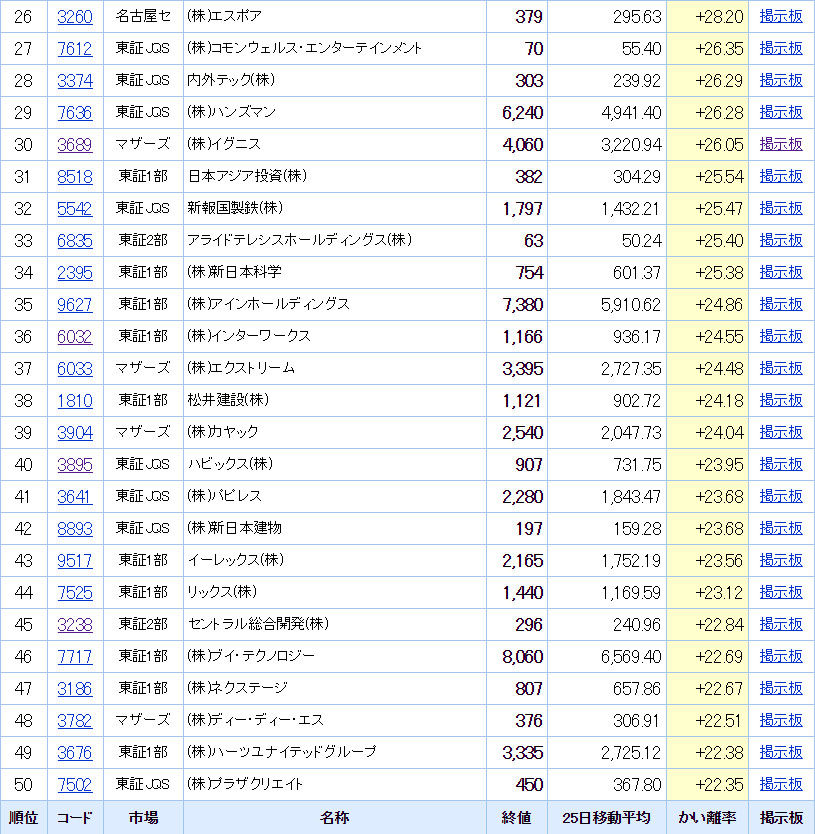Open 掲示板 link for イーレックス row
This screenshot has width=815, height=834.
pos(781,560)
